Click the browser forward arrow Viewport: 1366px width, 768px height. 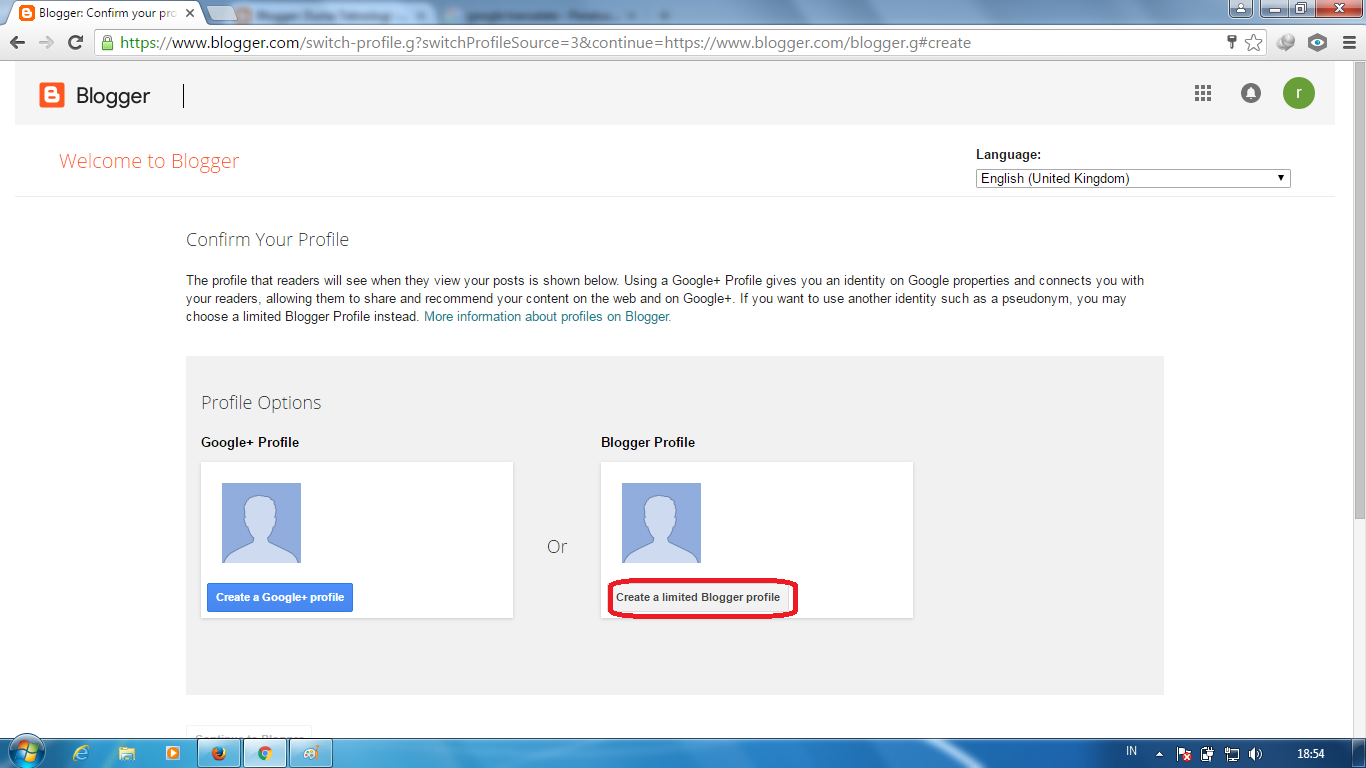pos(46,43)
